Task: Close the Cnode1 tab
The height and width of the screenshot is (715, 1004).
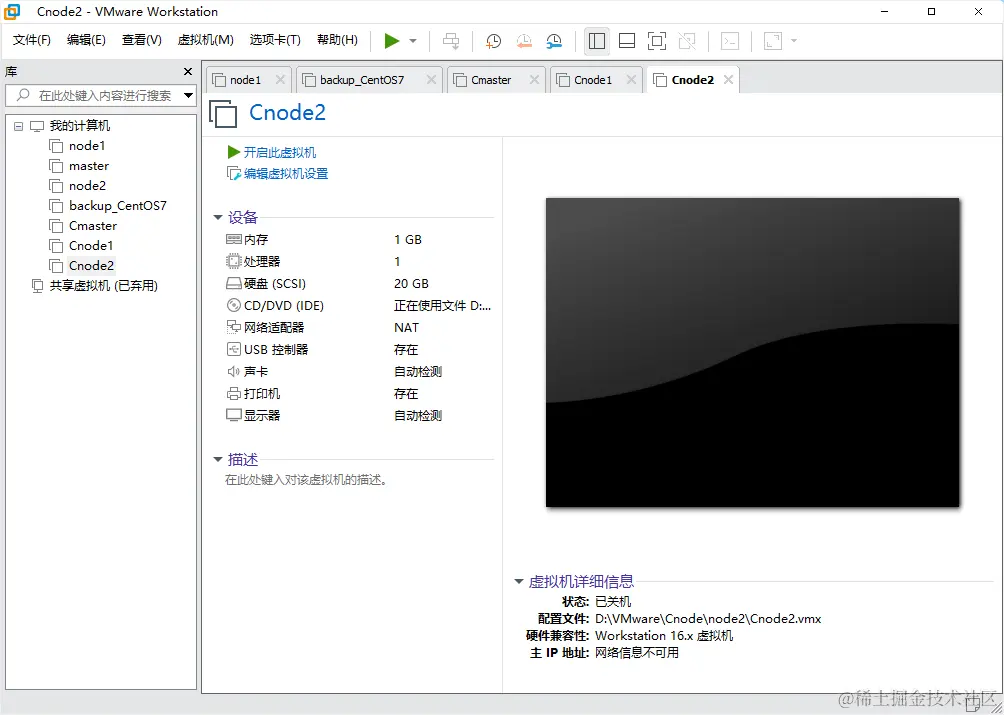Action: (631, 80)
